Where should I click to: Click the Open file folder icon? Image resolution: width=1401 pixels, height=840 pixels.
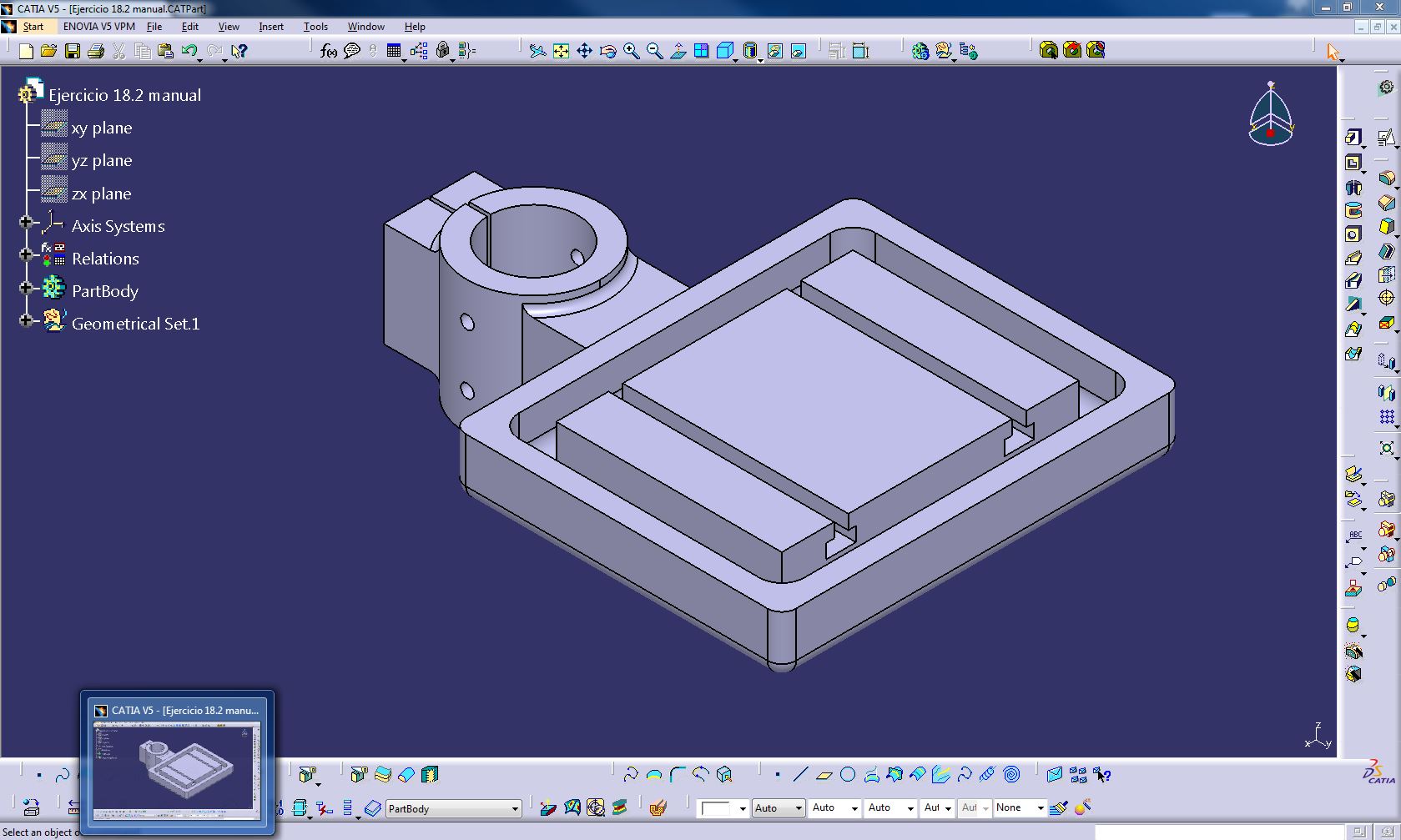pyautogui.click(x=48, y=52)
